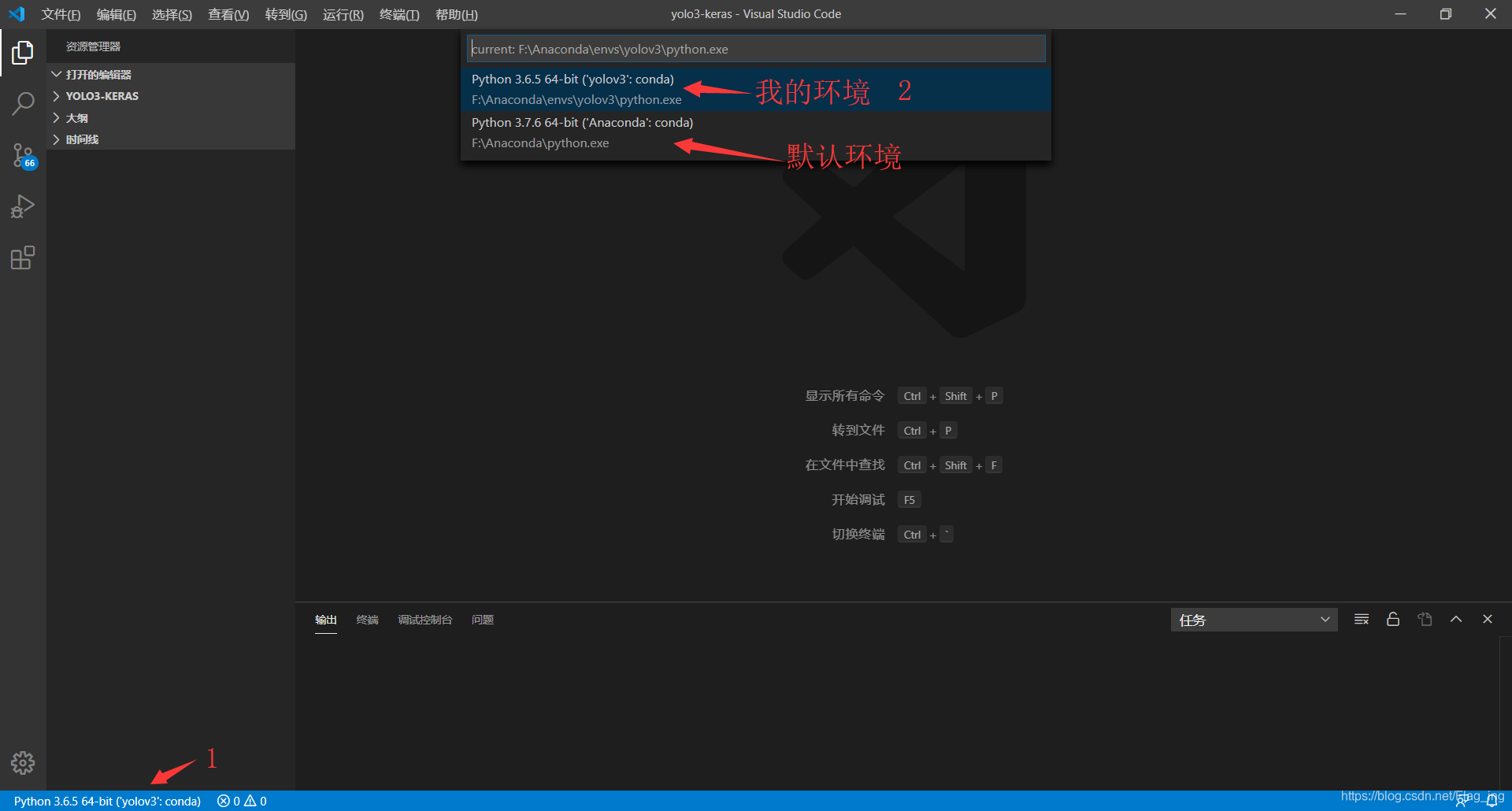Toggle output scroll lock icon
The image size is (1512, 811).
click(x=1393, y=620)
